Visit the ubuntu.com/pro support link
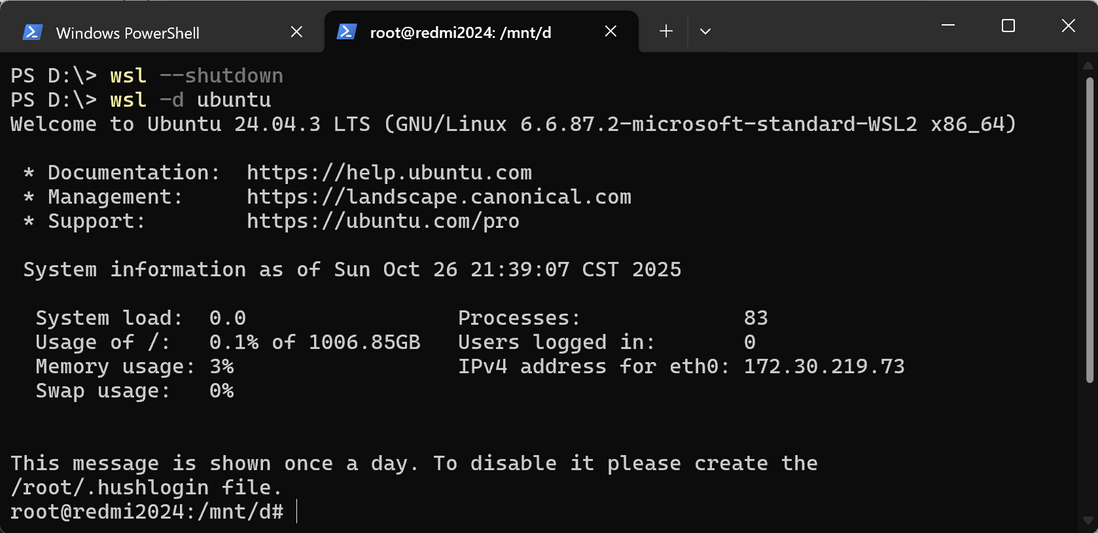Screen dimensions: 1098x533 383,221
